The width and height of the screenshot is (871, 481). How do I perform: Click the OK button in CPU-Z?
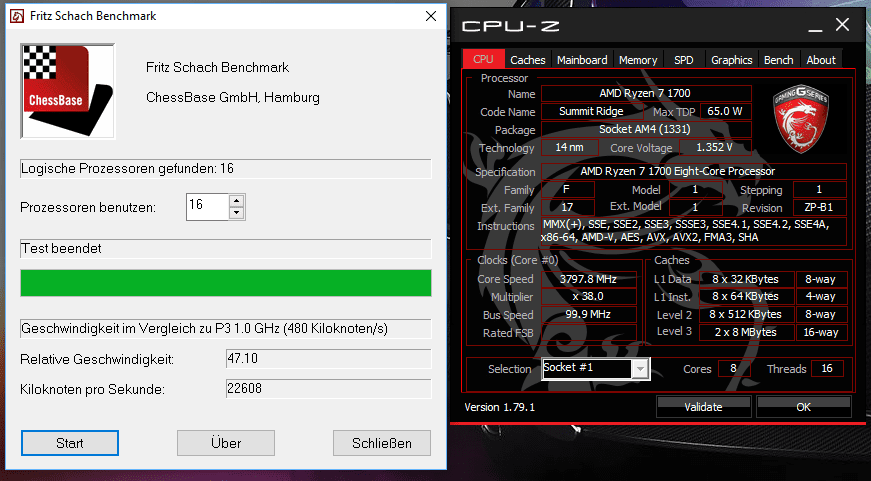[x=803, y=407]
